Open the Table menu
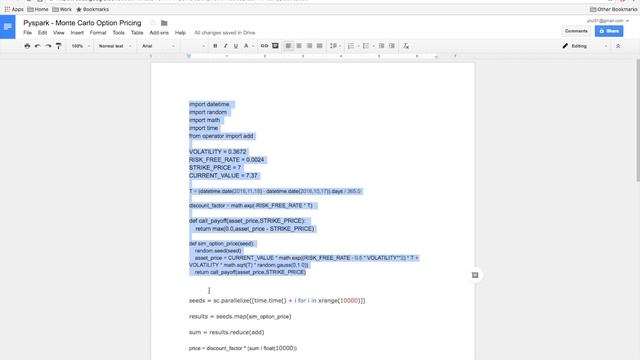 pos(137,33)
